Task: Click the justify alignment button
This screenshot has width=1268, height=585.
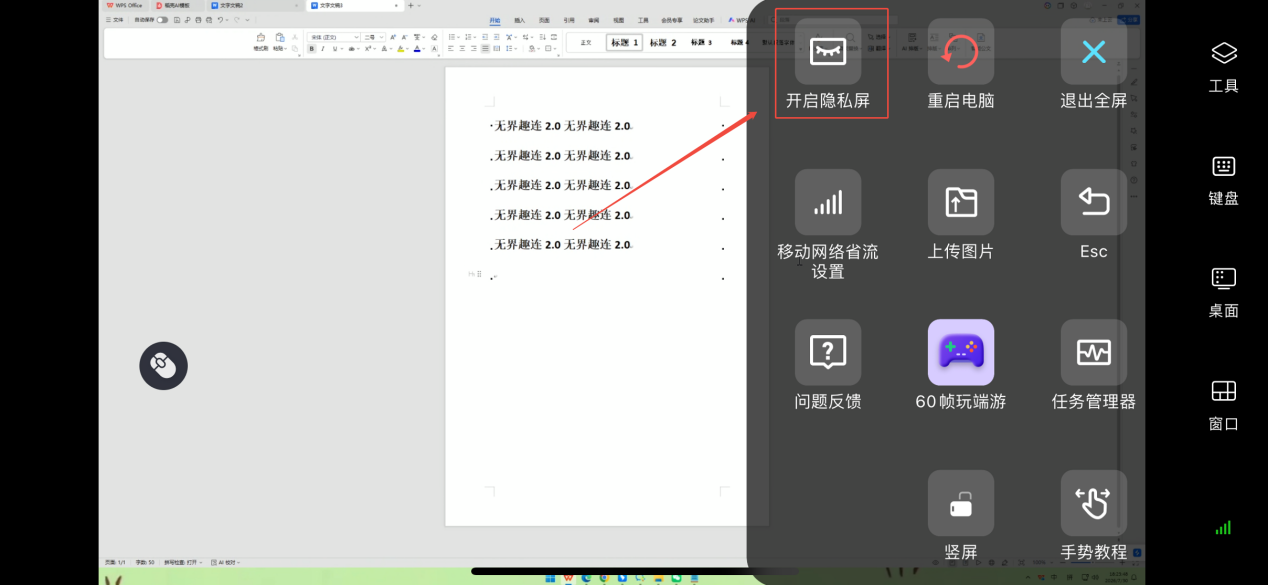Action: [x=485, y=48]
